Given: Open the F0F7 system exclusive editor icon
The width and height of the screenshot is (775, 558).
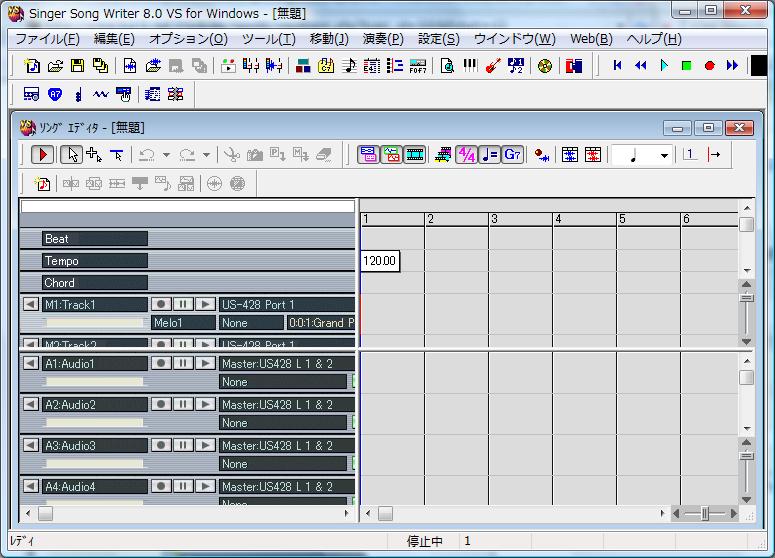Looking at the screenshot, I should pyautogui.click(x=418, y=65).
